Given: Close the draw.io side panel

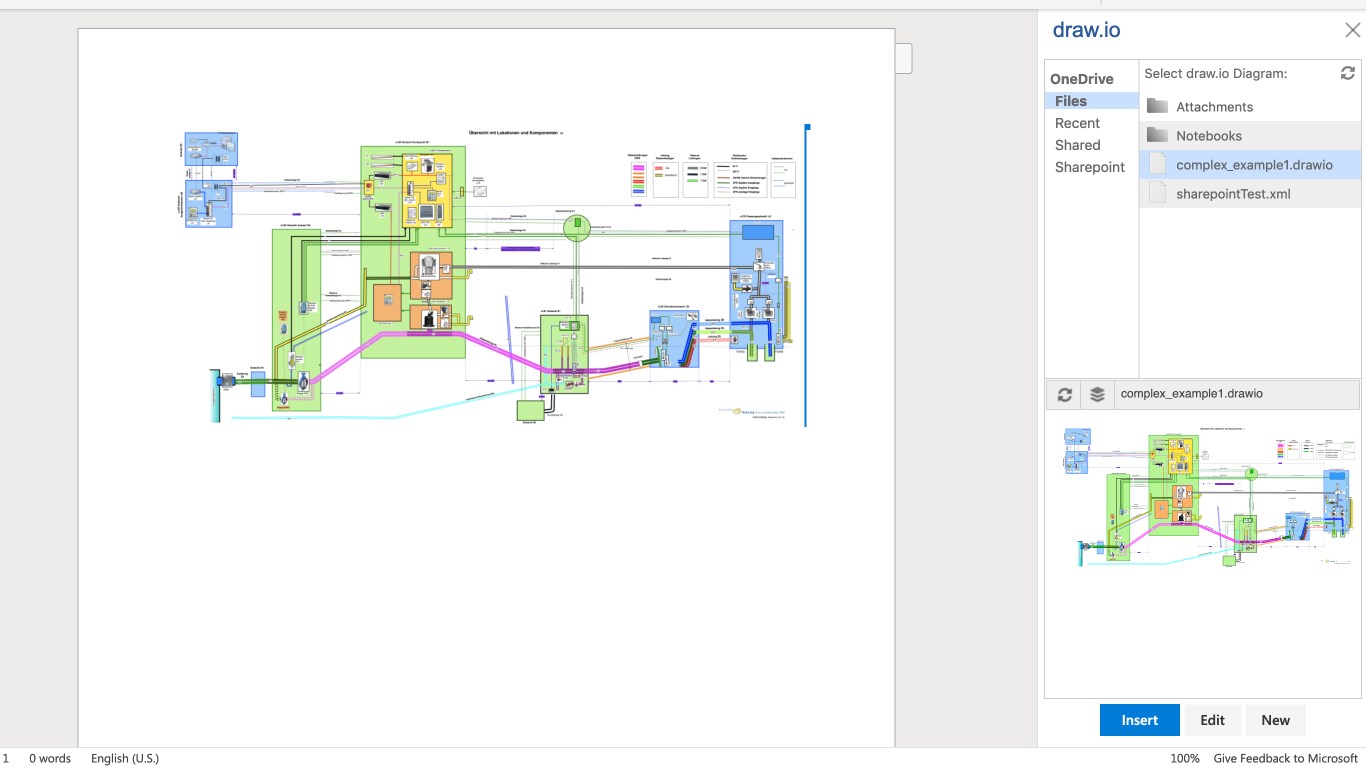Looking at the screenshot, I should click(x=1352, y=30).
